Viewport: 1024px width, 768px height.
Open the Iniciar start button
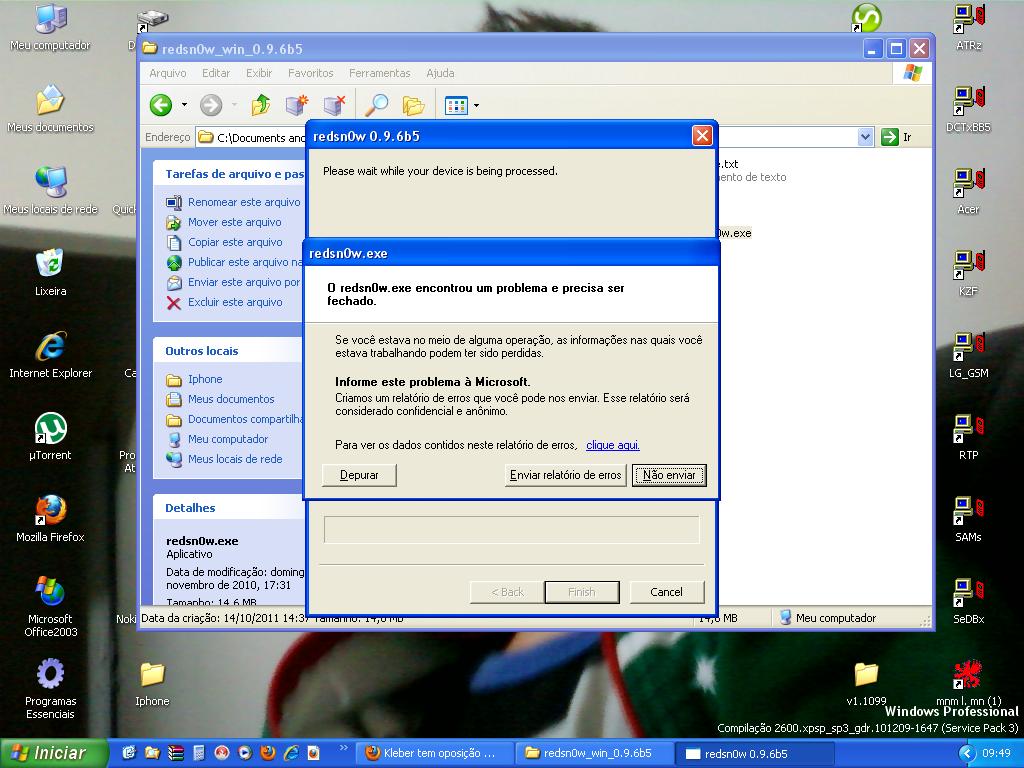coord(54,753)
